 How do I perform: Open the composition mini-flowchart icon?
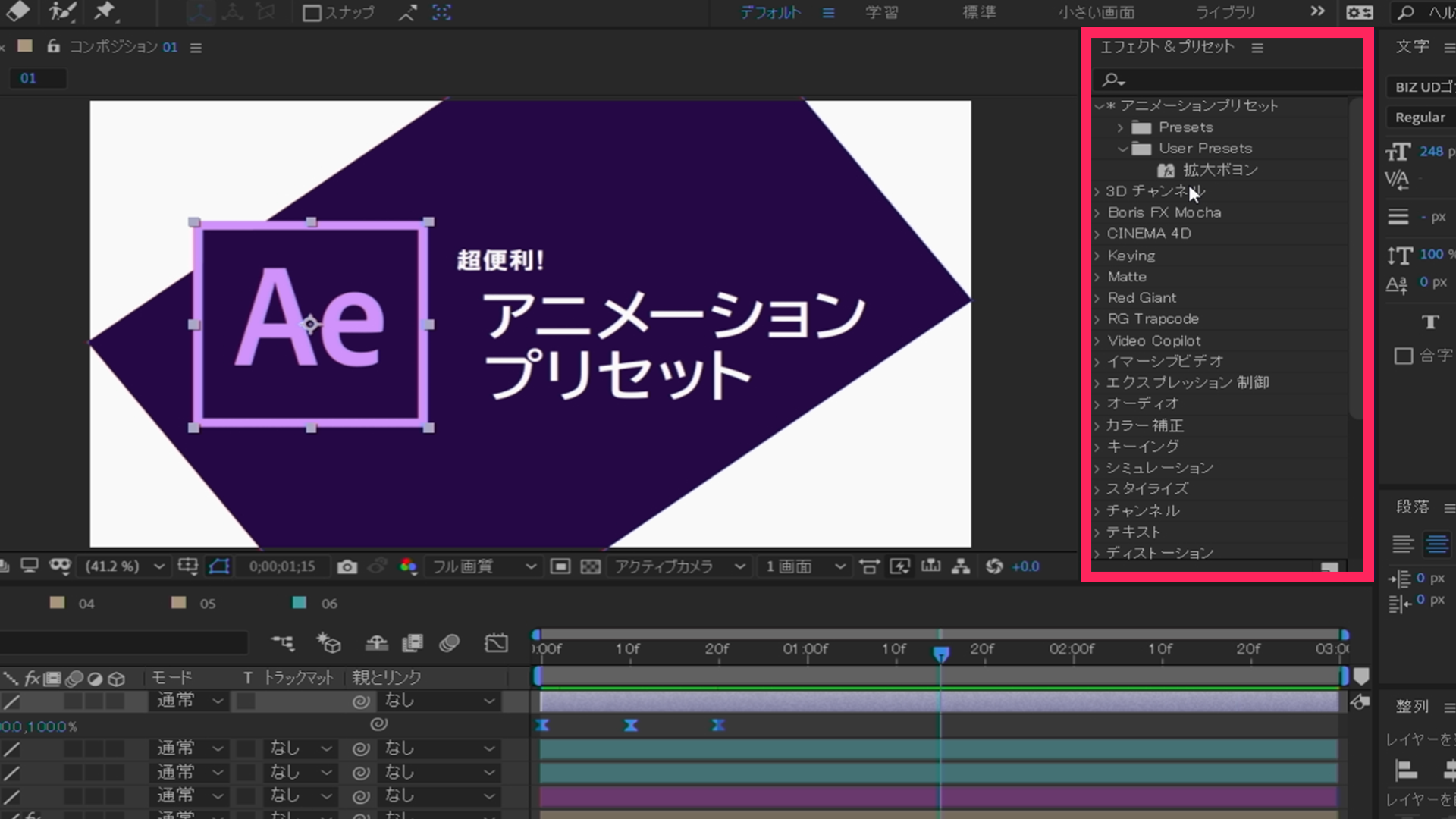(282, 644)
